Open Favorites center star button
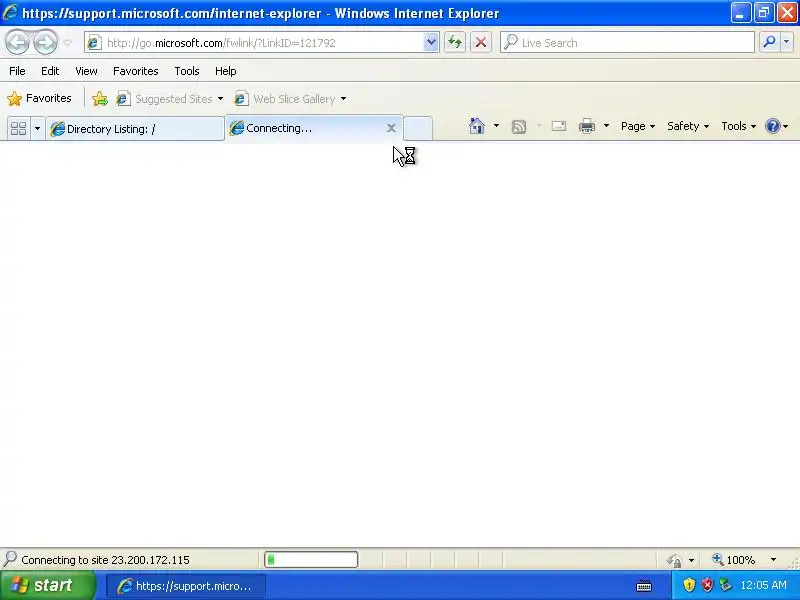 click(x=39, y=98)
